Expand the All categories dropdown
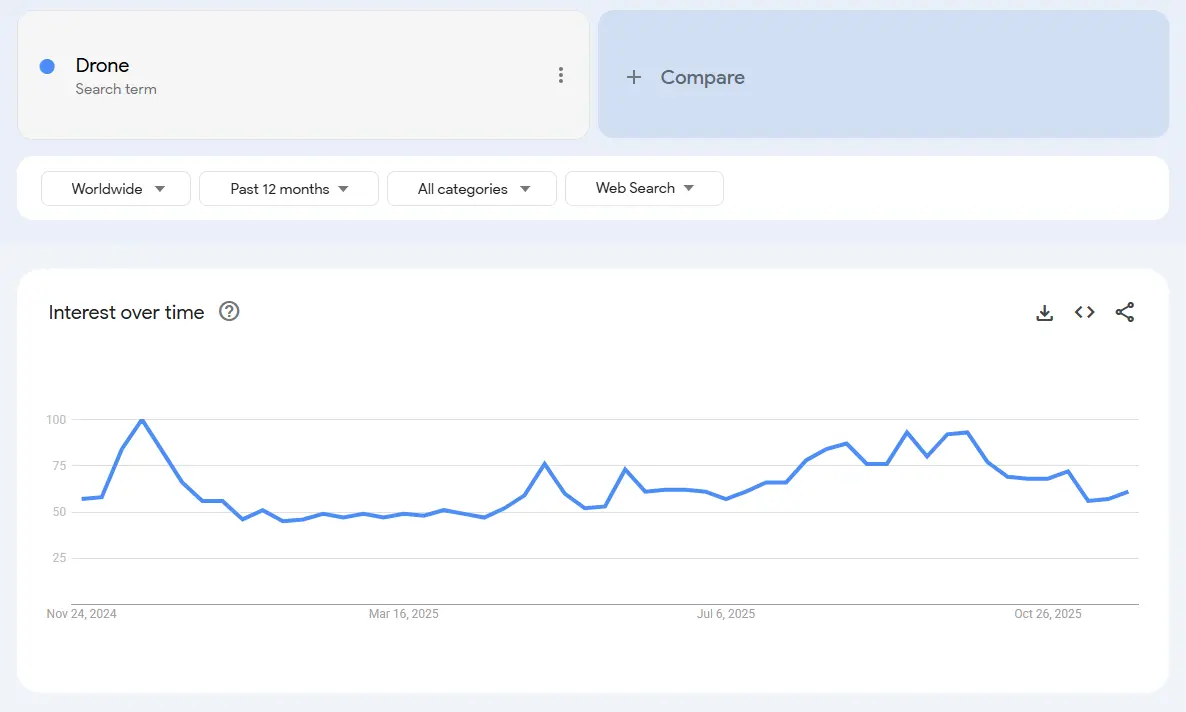Screen dimensions: 1186x712 [x=471, y=188]
